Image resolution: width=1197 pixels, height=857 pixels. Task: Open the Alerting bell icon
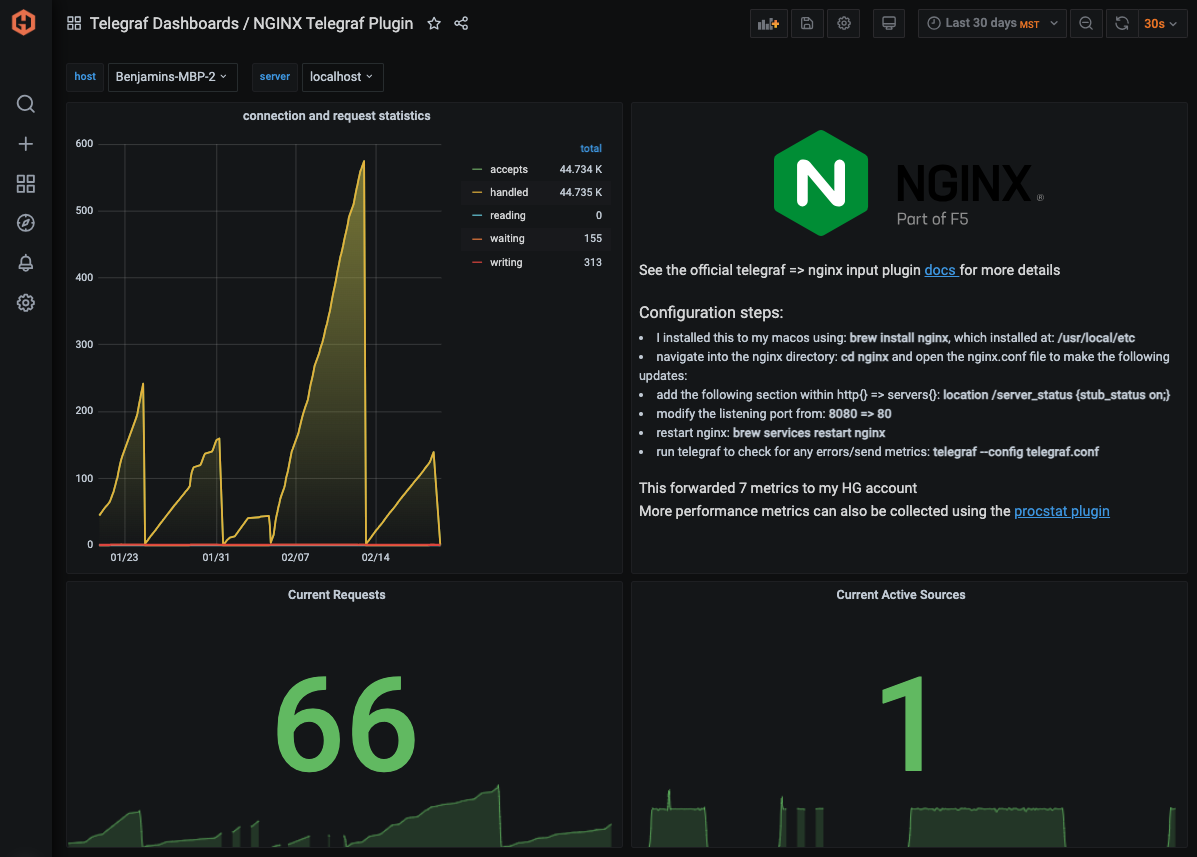coord(25,263)
